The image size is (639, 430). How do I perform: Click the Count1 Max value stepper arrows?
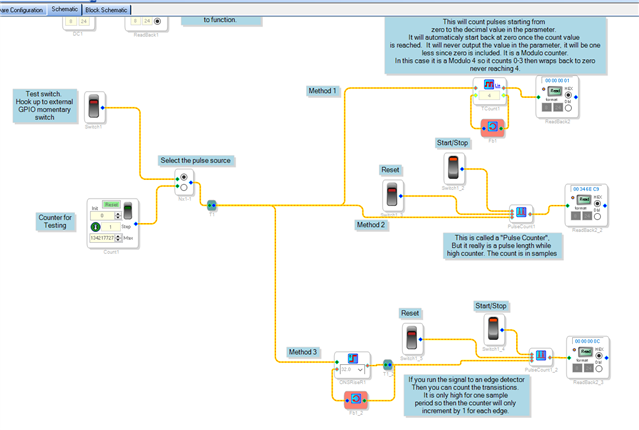coord(118,238)
